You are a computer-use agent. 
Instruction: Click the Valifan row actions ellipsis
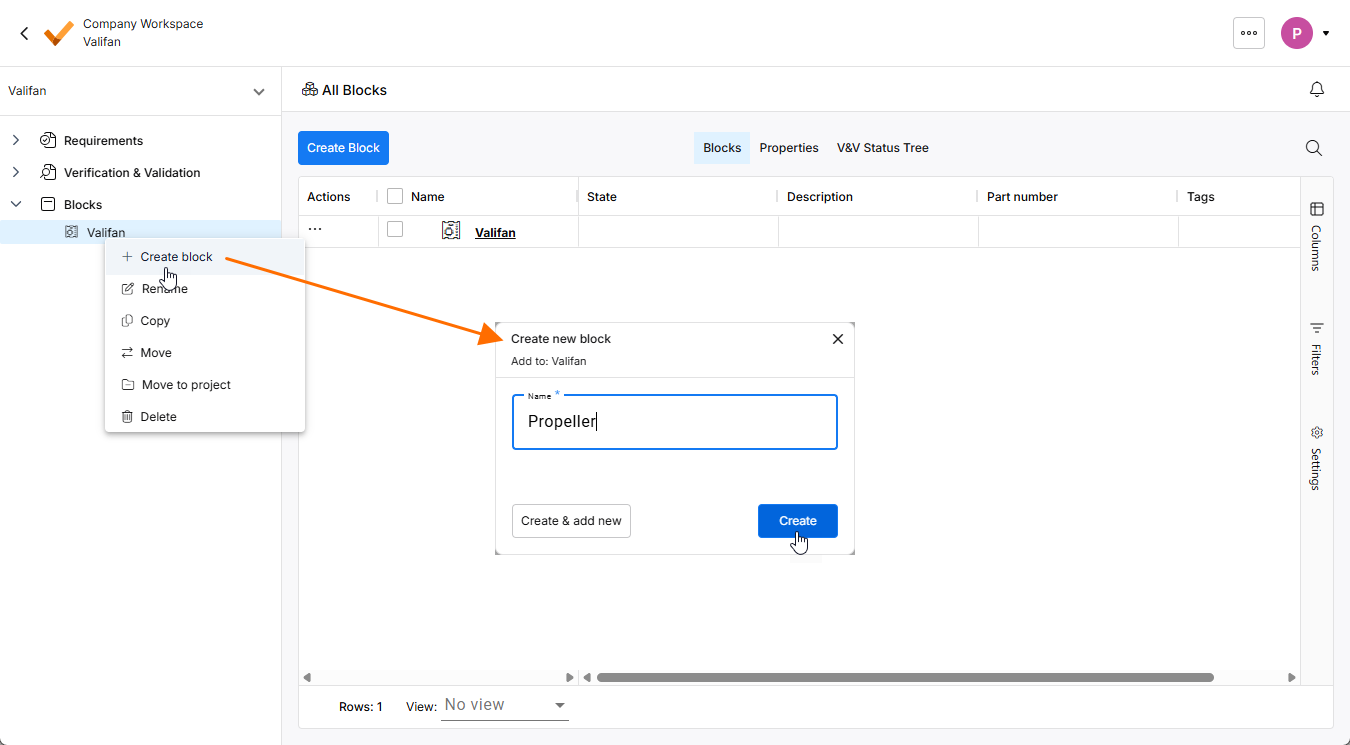pos(315,229)
